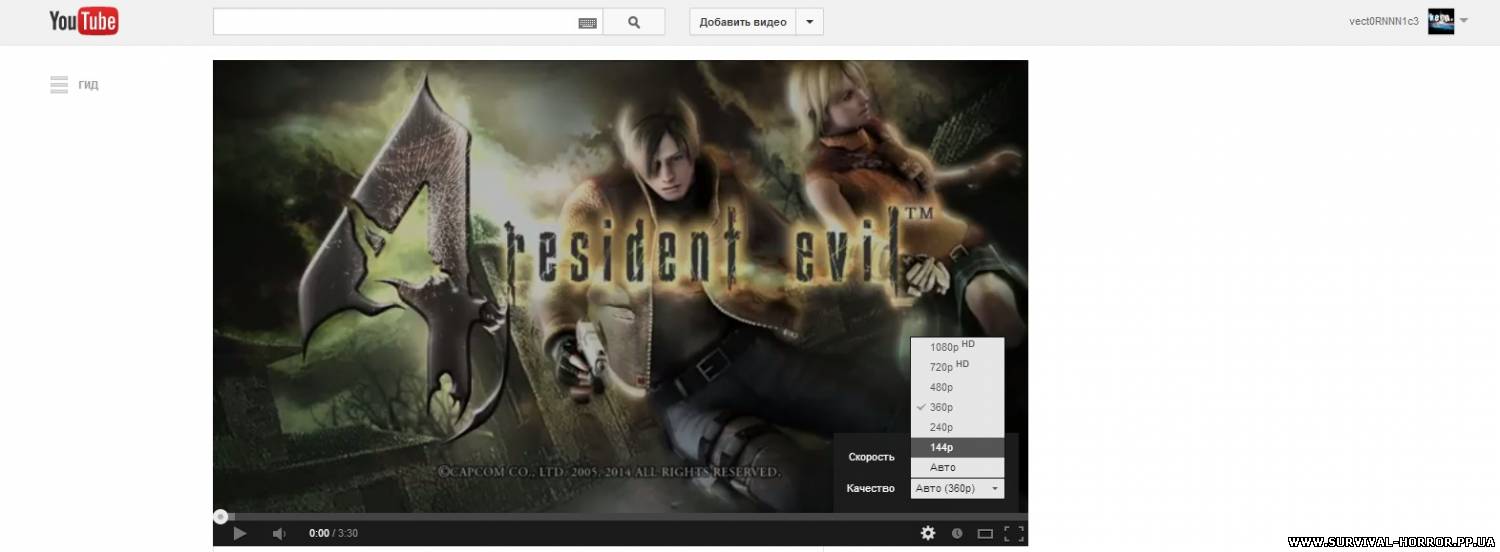Open the on-screen keyboard in search box
1500x552 pixels.
[588, 22]
